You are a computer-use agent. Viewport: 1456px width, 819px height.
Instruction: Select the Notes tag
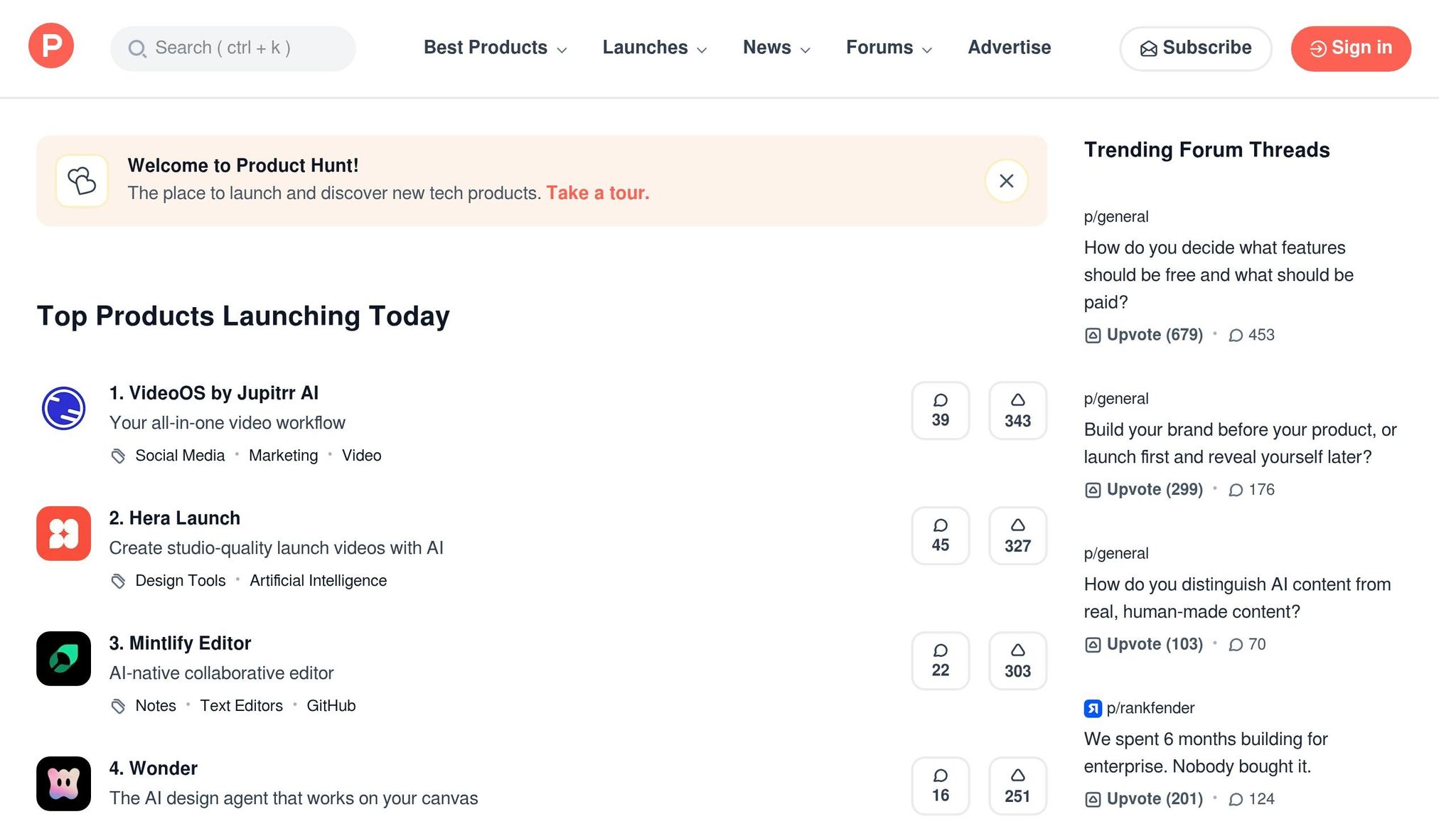click(156, 706)
